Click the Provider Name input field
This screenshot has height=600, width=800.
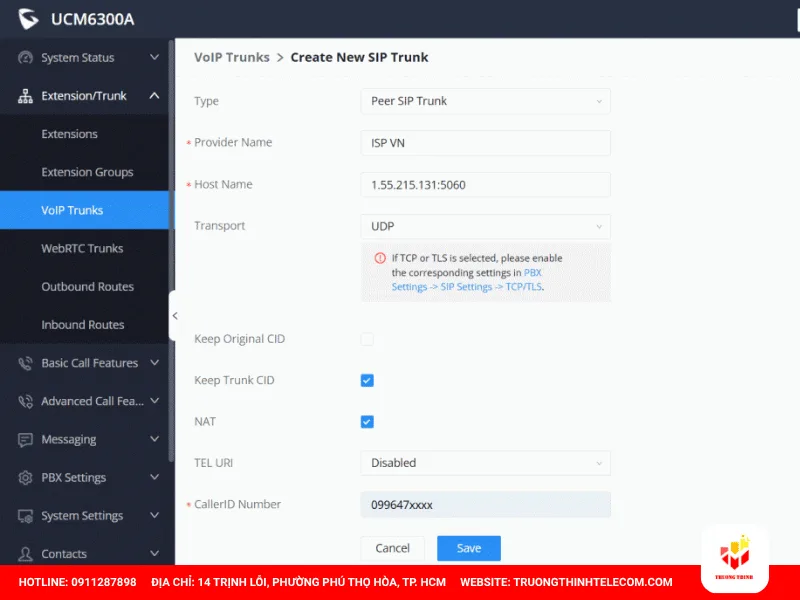tap(485, 143)
